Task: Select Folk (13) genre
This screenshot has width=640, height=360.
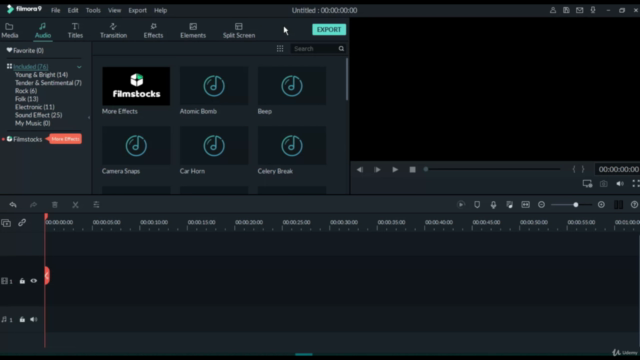Action: [x=27, y=99]
